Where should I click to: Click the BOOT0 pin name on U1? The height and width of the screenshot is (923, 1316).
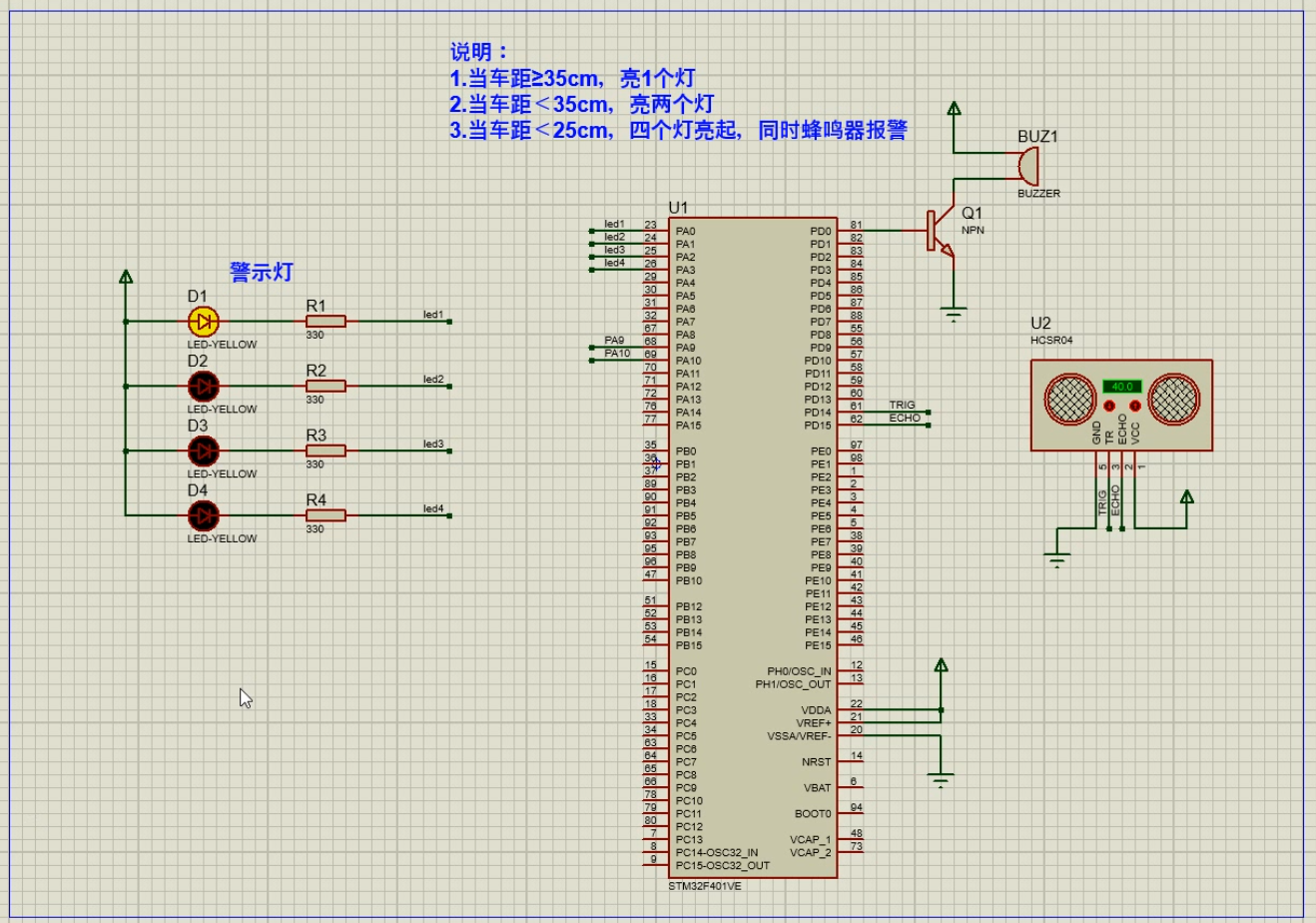813,814
